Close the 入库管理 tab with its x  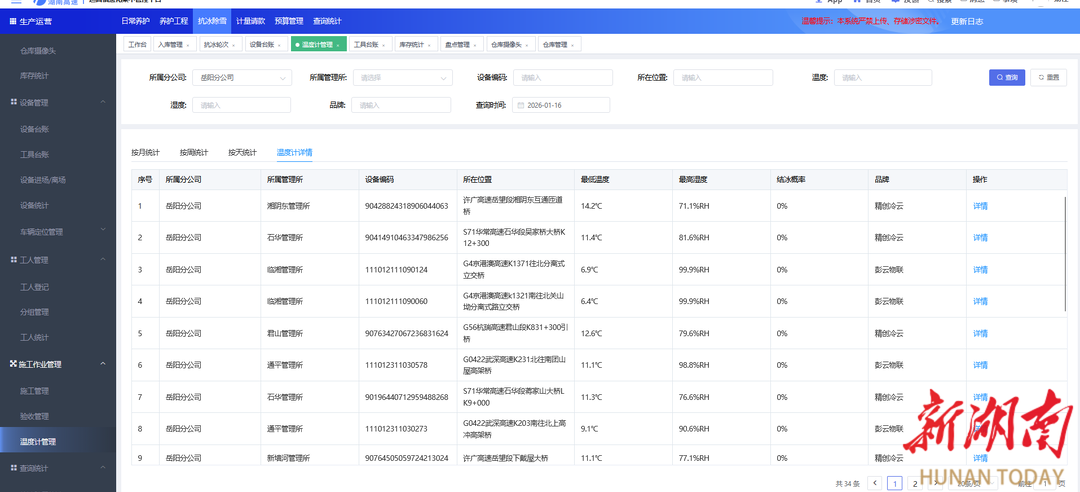click(x=188, y=45)
